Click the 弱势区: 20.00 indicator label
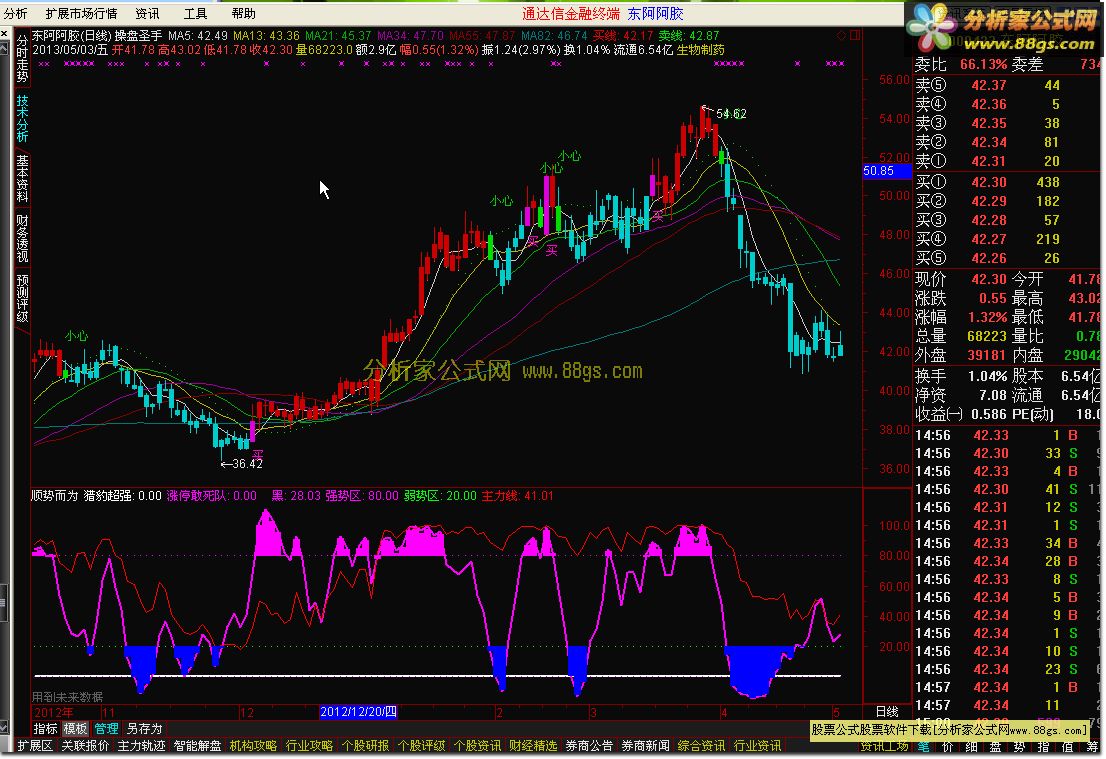1106x759 pixels. tap(440, 496)
